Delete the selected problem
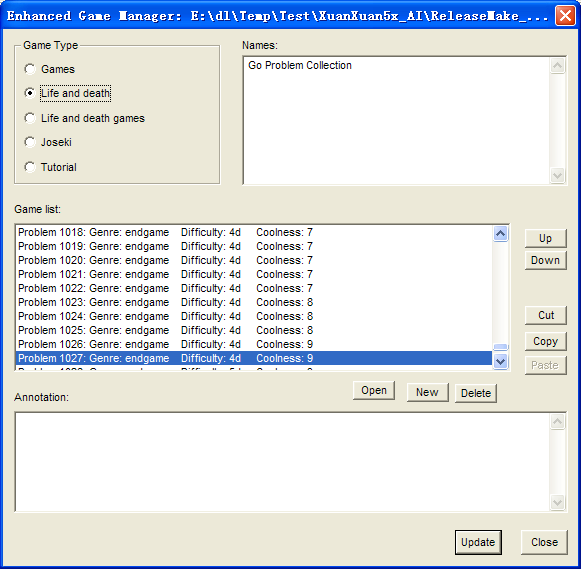581x569 pixels. pyautogui.click(x=476, y=393)
